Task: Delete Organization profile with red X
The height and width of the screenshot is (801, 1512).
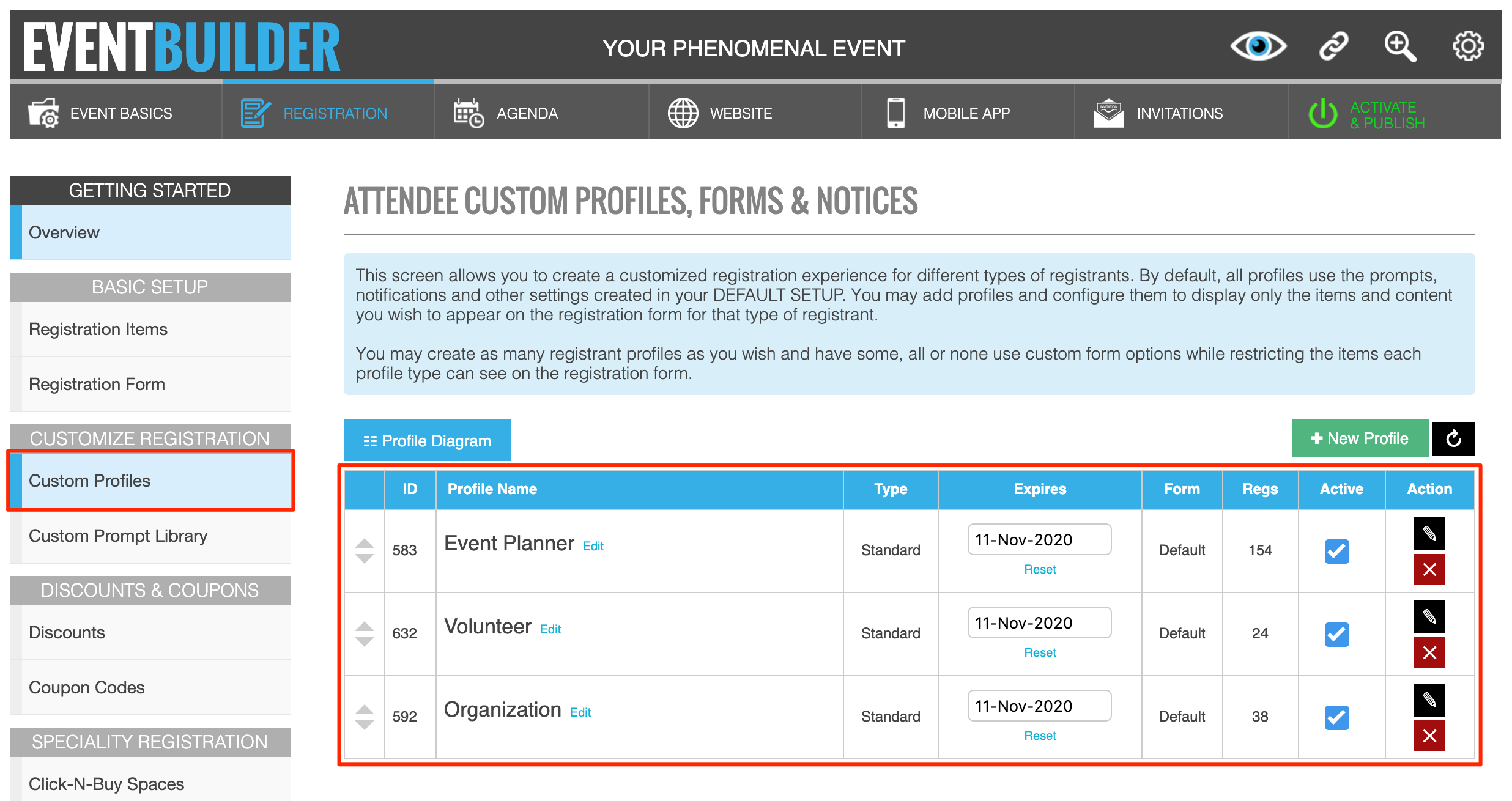Action: coord(1429,736)
